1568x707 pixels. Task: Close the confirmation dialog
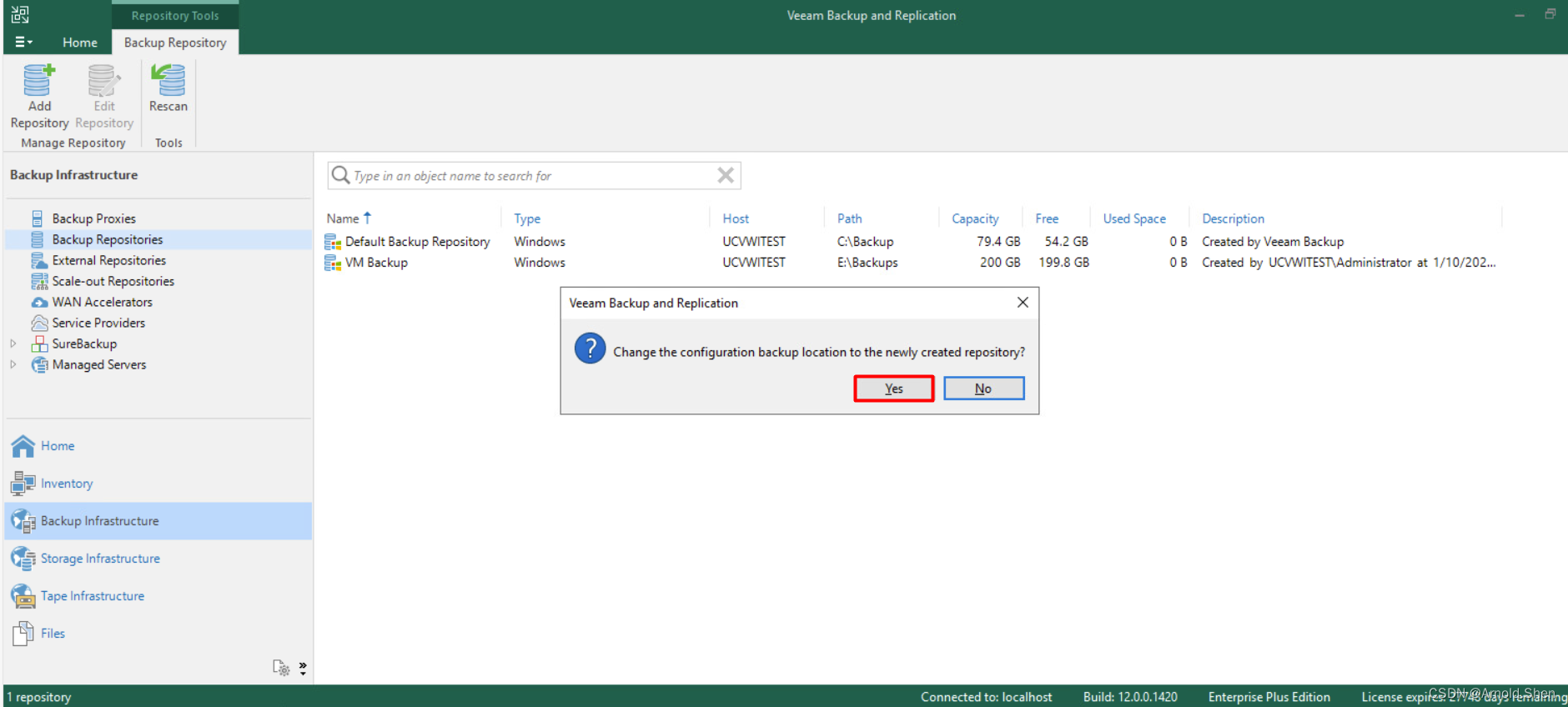click(x=1023, y=303)
